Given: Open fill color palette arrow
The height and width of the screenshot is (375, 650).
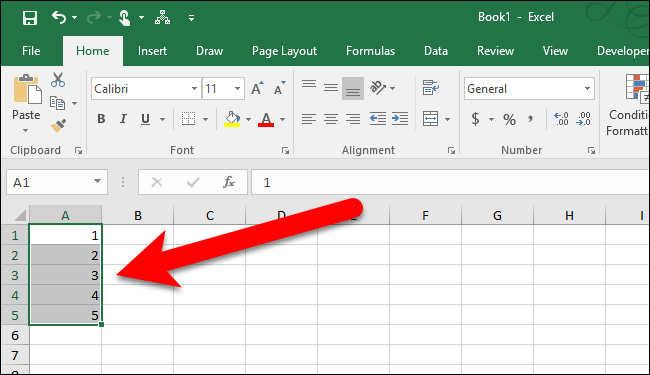Looking at the screenshot, I should (248, 120).
